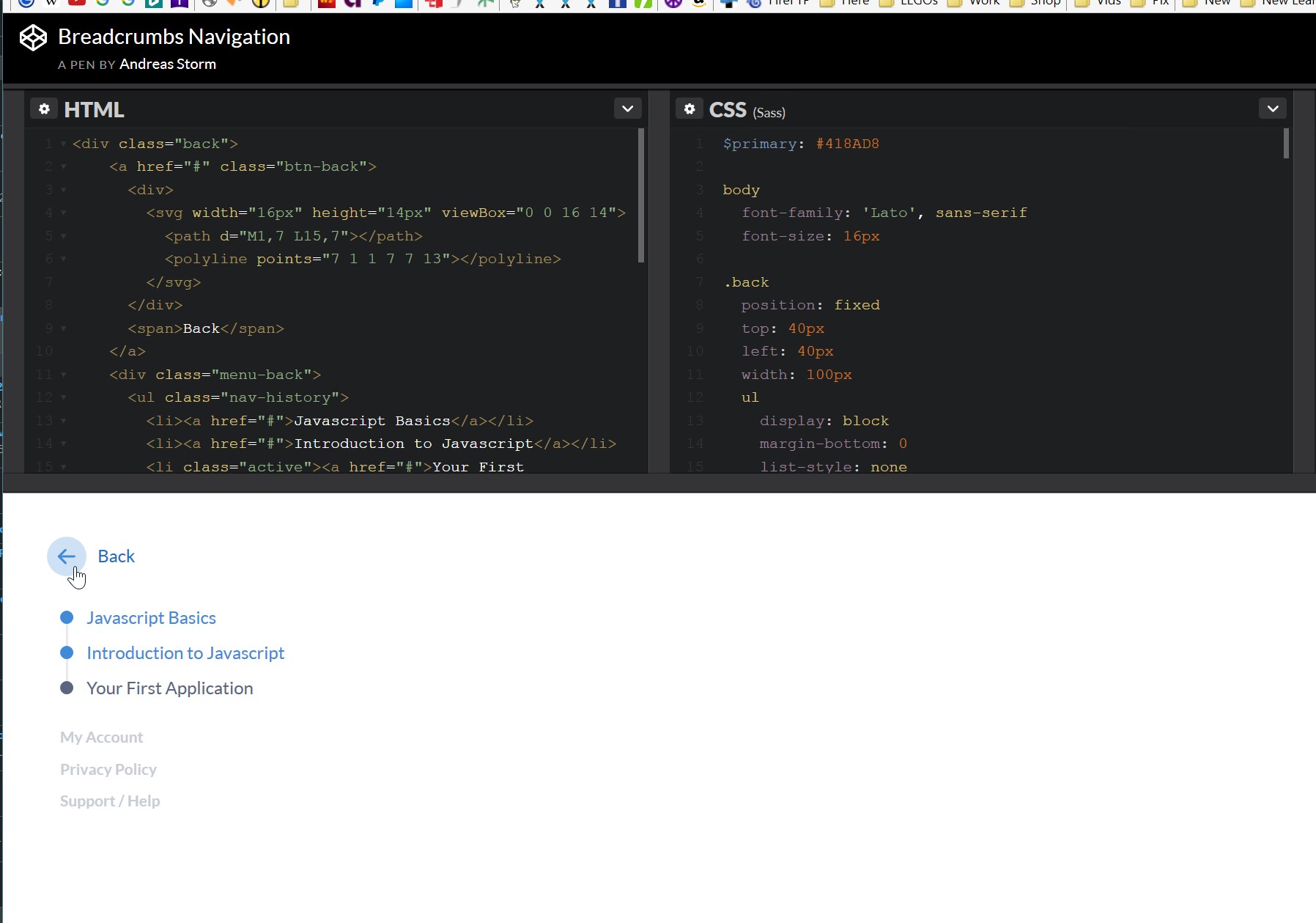The width and height of the screenshot is (1316, 923).
Task: Toggle the fold arrow on HTML line 4
Action: [64, 213]
